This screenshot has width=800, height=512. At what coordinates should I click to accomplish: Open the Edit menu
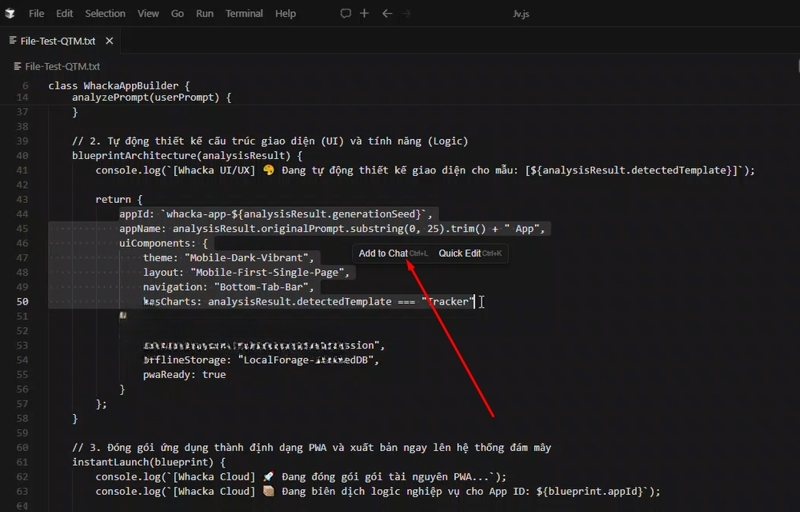click(x=64, y=14)
